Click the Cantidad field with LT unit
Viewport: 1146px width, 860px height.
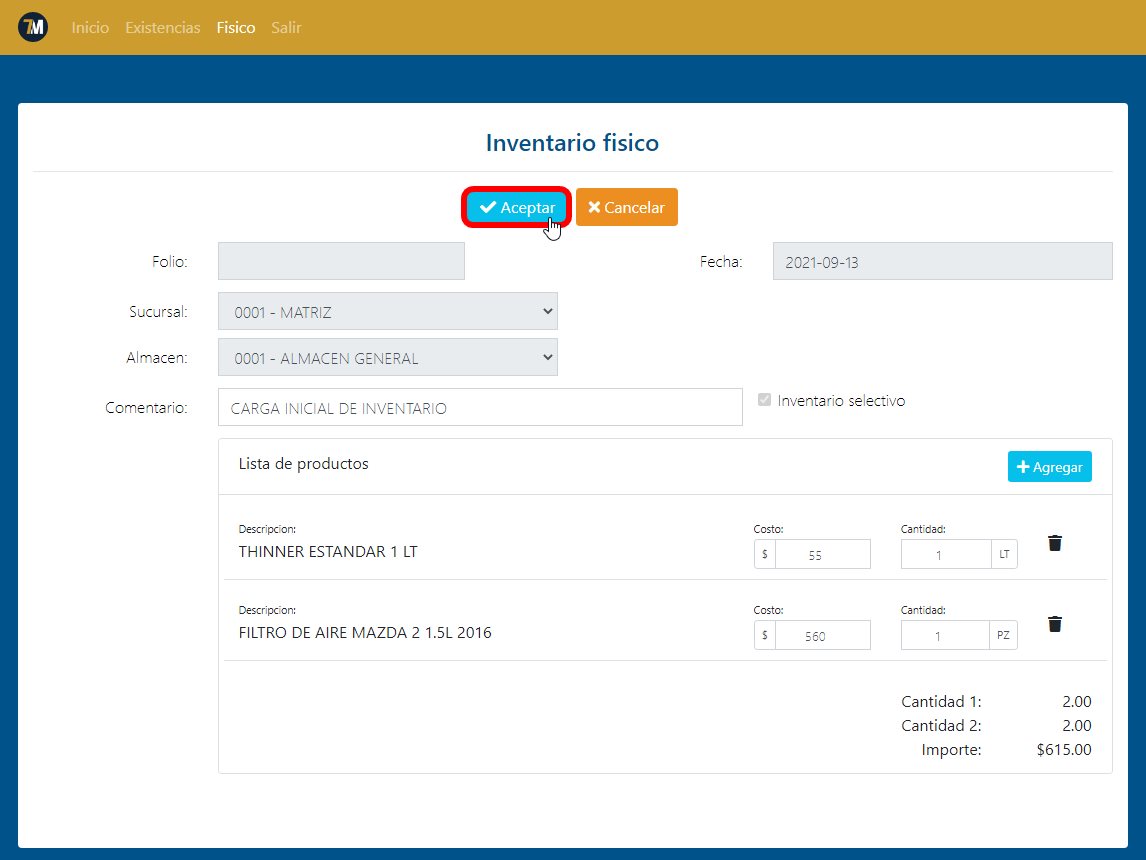click(945, 554)
